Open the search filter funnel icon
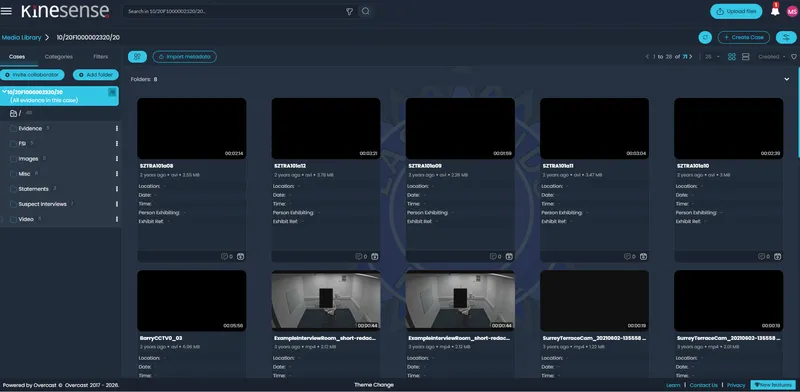This screenshot has height=392, width=800. coord(349,11)
